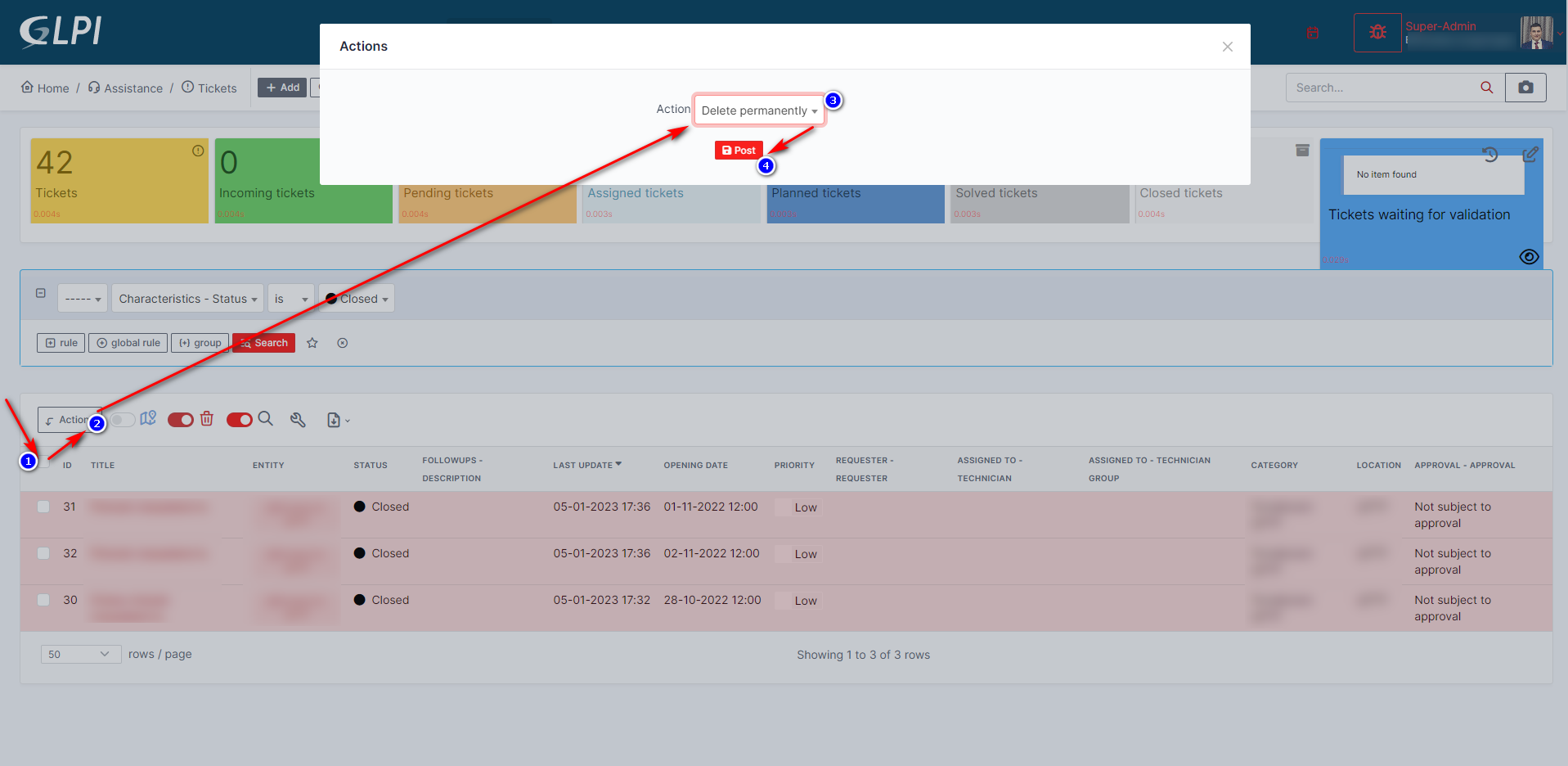This screenshot has width=1568, height=766.
Task: Open the Characteristics - Status field dropdown
Action: tap(186, 298)
